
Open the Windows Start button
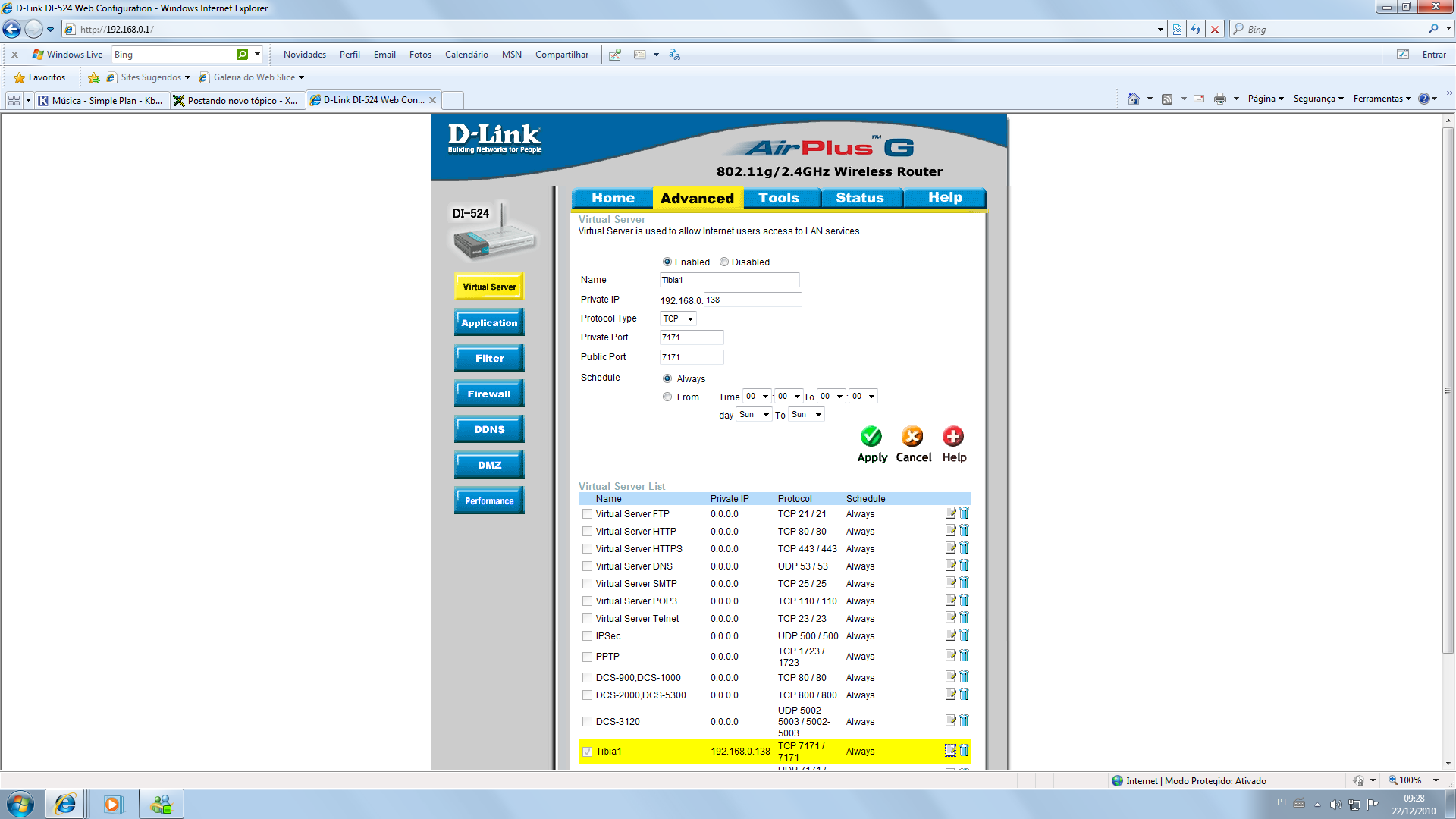coord(20,804)
